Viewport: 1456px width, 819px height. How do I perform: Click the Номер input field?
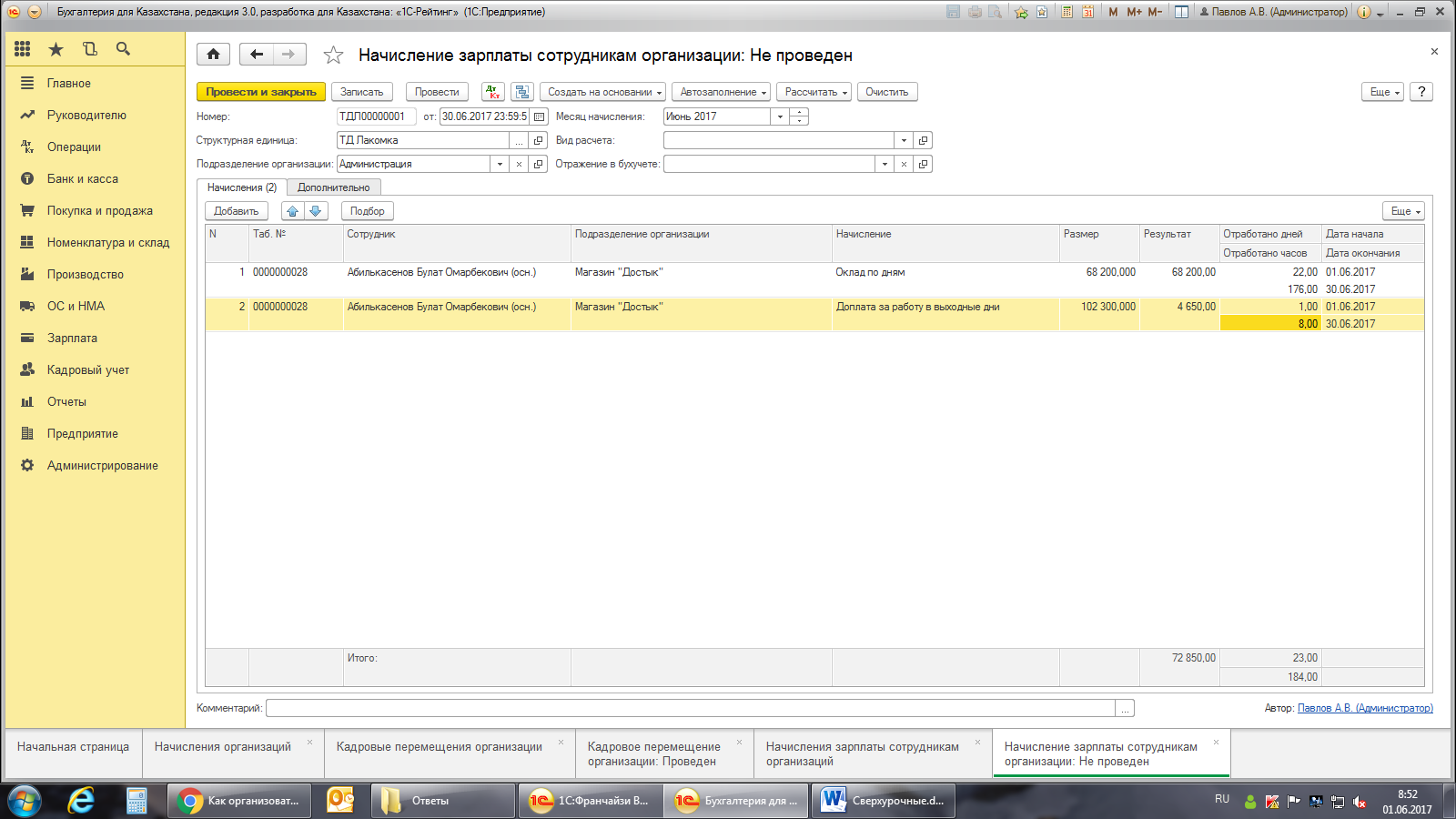[x=377, y=116]
